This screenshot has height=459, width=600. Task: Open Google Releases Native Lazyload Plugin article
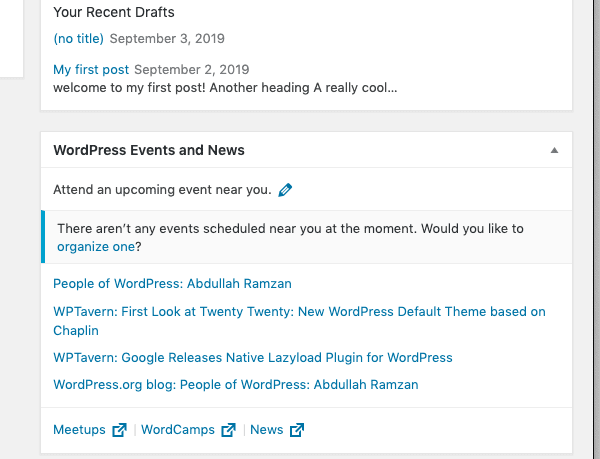point(253,358)
